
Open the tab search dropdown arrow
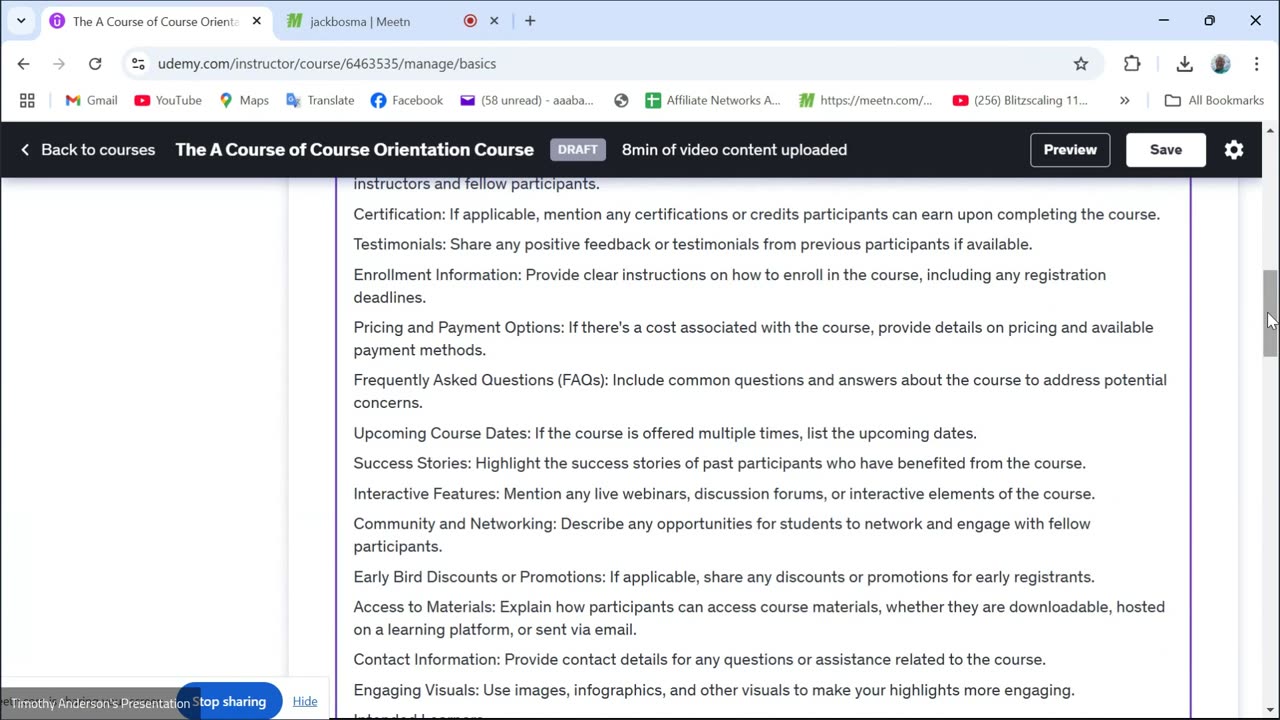click(x=20, y=21)
